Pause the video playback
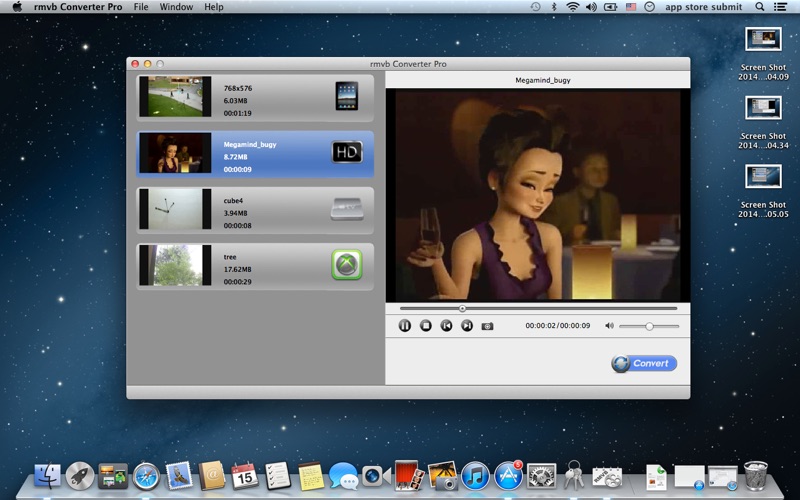Screen dimensions: 800x500 point(405,326)
